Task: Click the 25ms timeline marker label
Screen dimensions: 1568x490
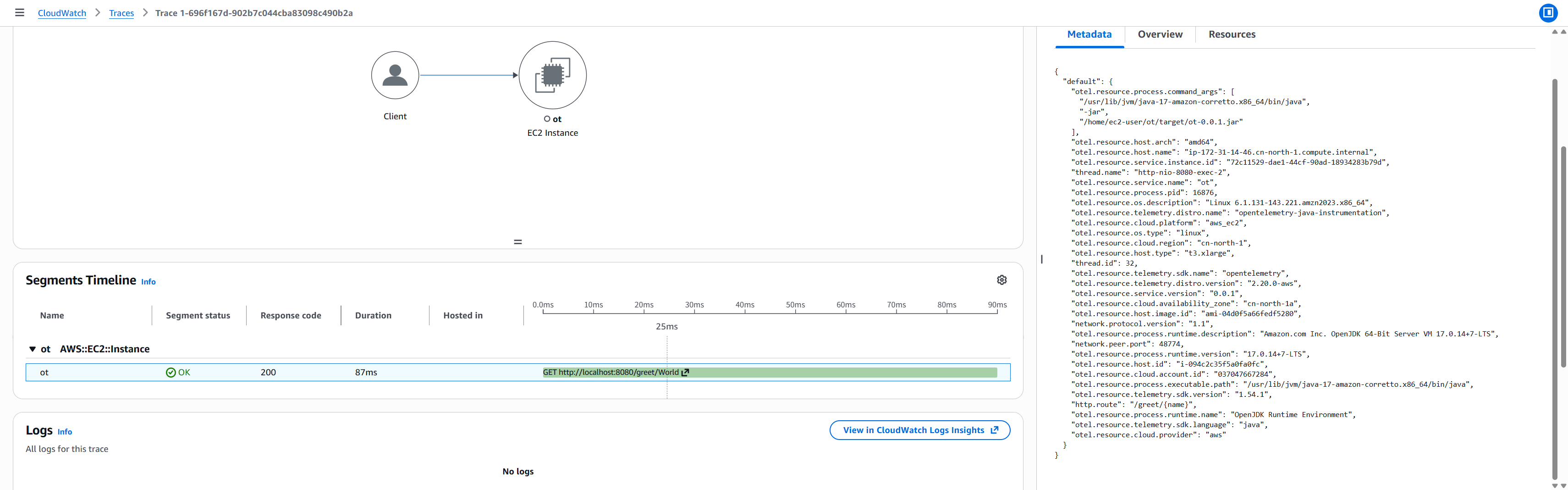Action: [666, 327]
